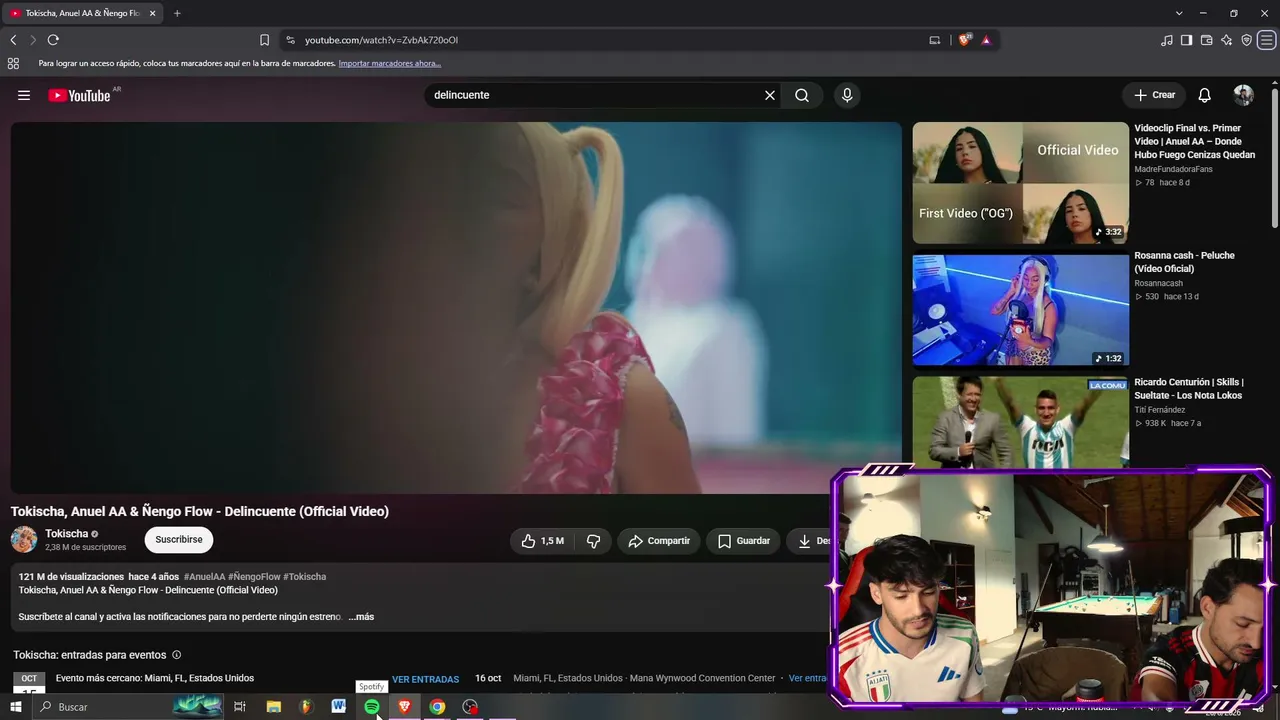Screen dimensions: 1280x720
Task: Open the YouTube guide hamburger menu
Action: point(24,95)
